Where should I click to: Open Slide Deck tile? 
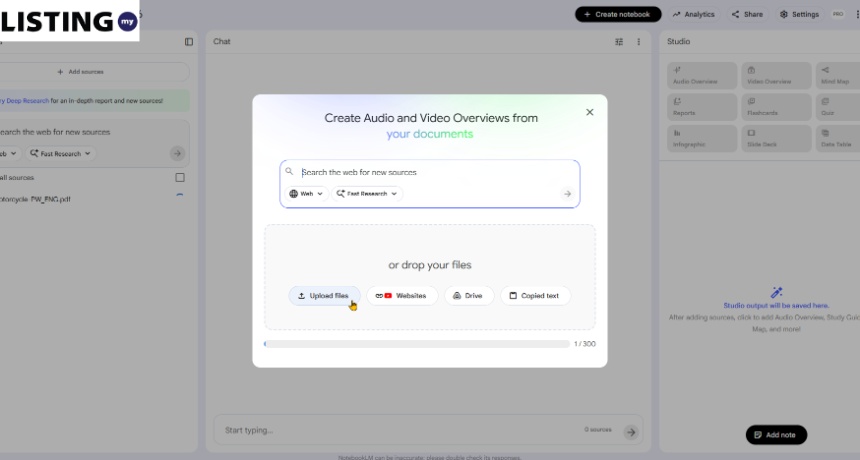tap(776, 138)
